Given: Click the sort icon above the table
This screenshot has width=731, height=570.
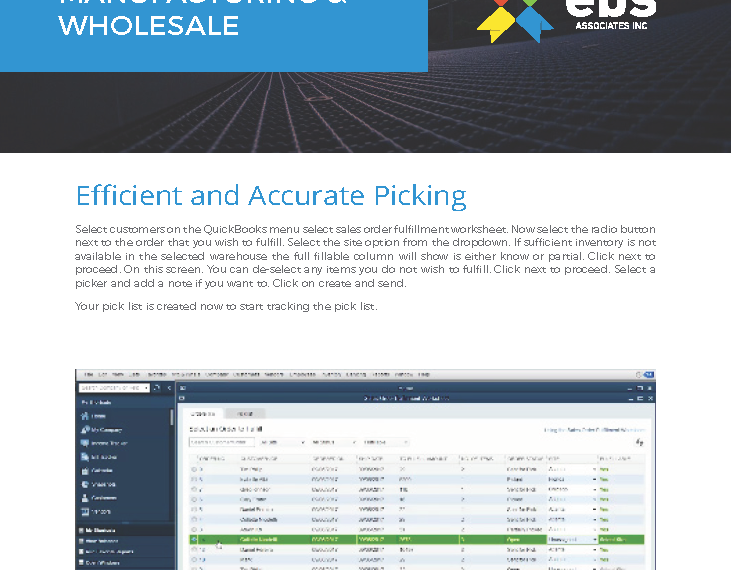Looking at the screenshot, I should (639, 441).
